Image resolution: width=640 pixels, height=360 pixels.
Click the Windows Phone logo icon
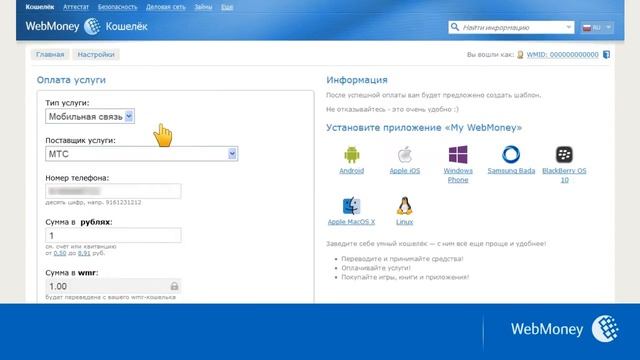(x=458, y=155)
